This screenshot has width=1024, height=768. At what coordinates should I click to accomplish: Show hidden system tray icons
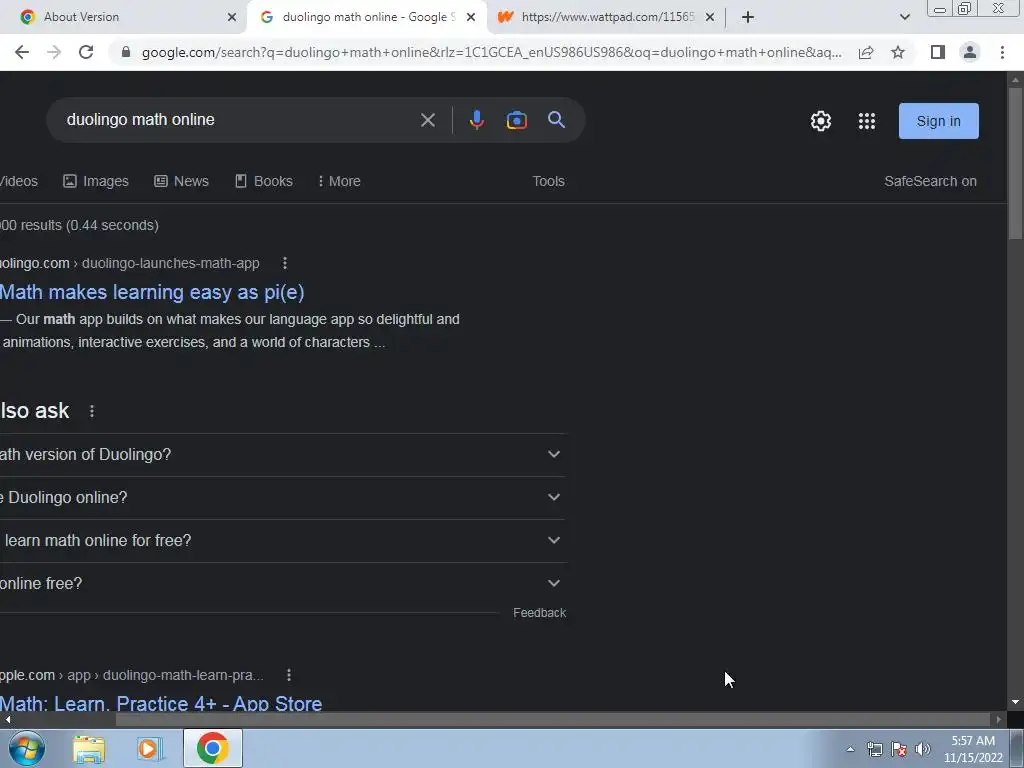coord(850,749)
